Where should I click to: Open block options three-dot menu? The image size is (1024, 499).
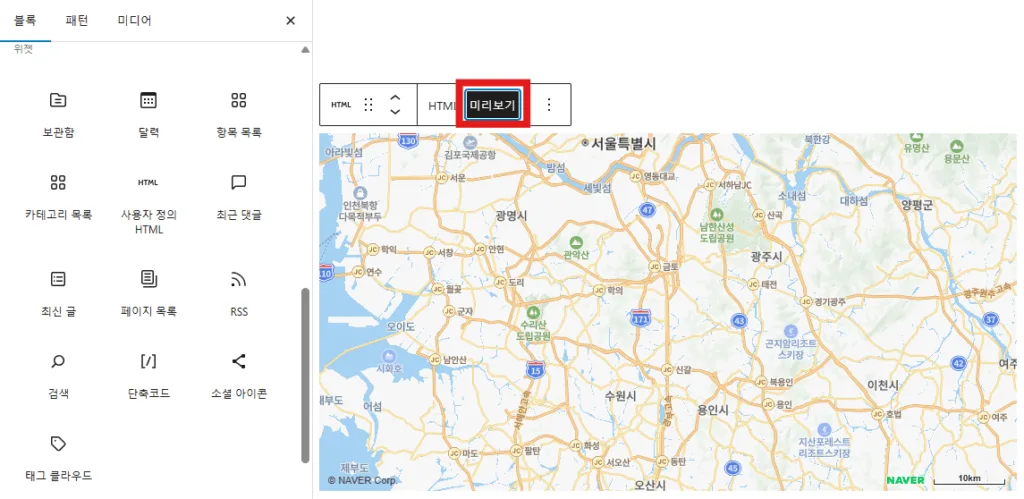click(x=549, y=105)
